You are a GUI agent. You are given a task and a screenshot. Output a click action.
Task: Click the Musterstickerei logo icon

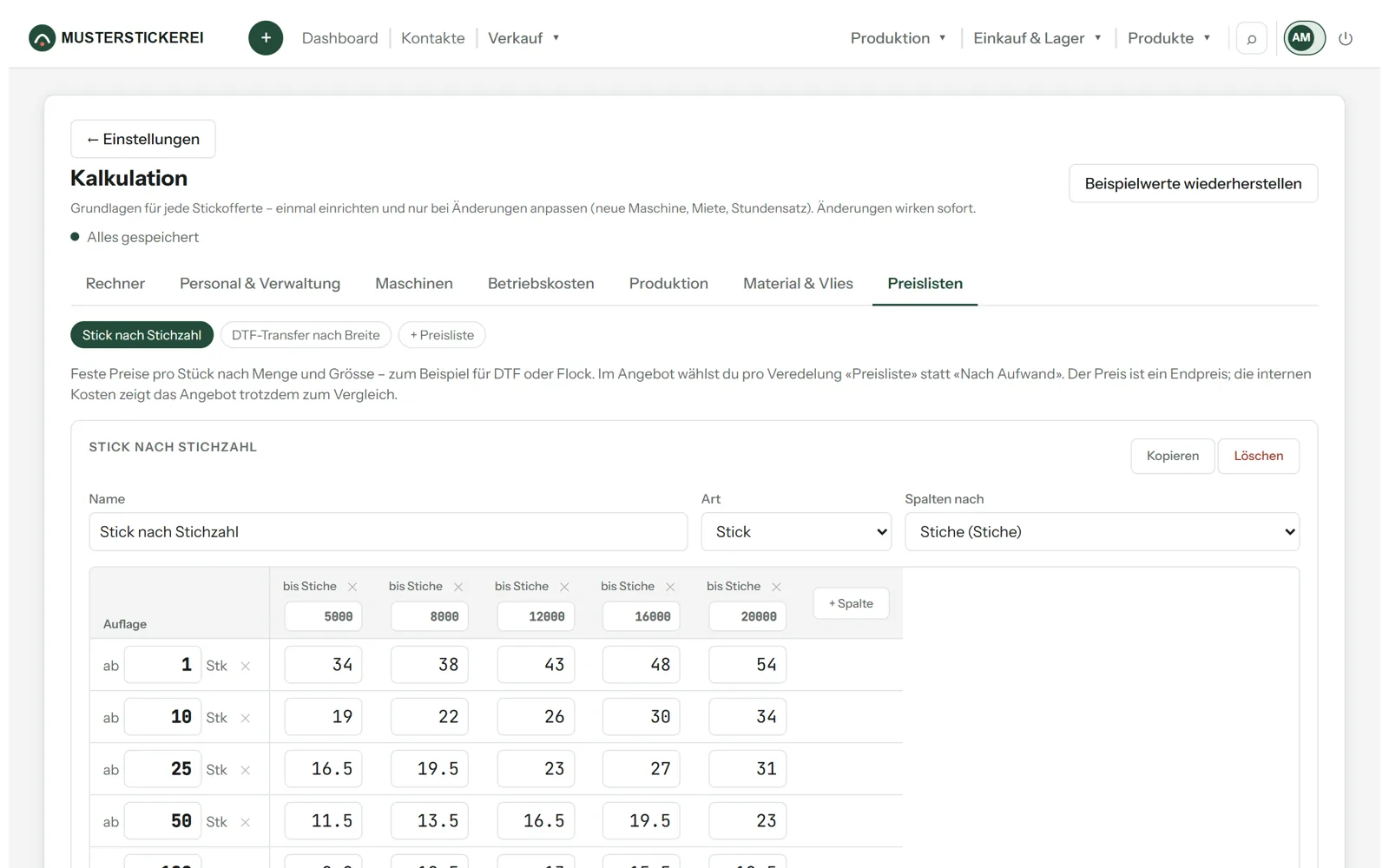pyautogui.click(x=42, y=38)
